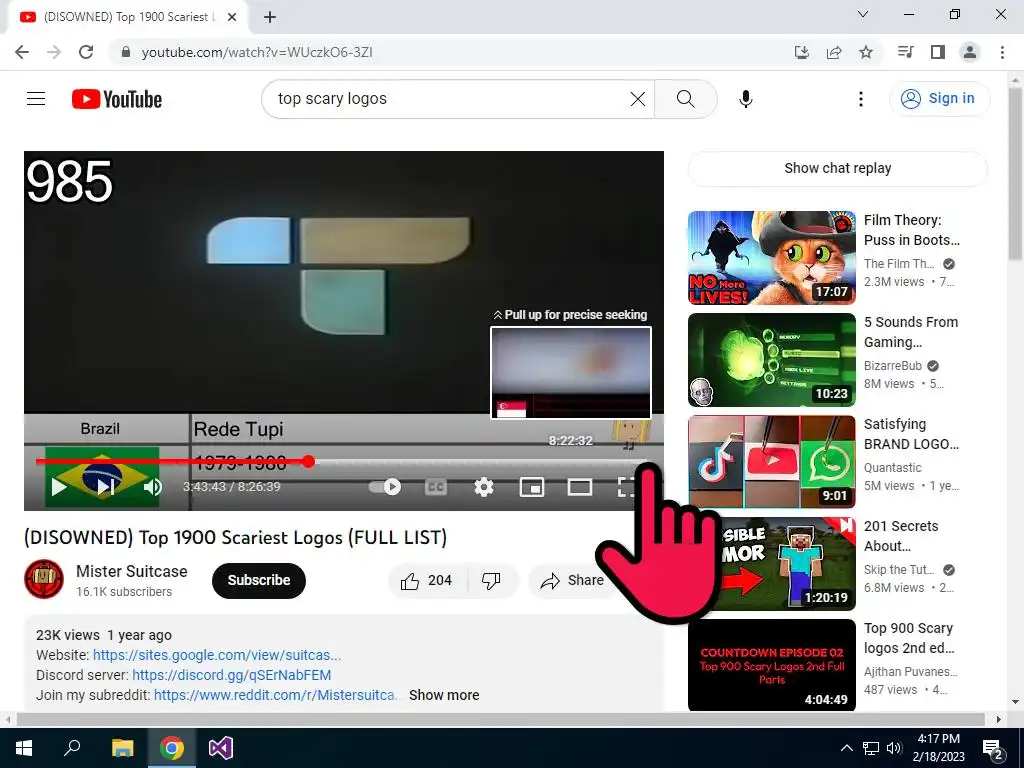This screenshot has height=768, width=1024.
Task: Subscribe to Mister Suitcase
Action: [259, 580]
